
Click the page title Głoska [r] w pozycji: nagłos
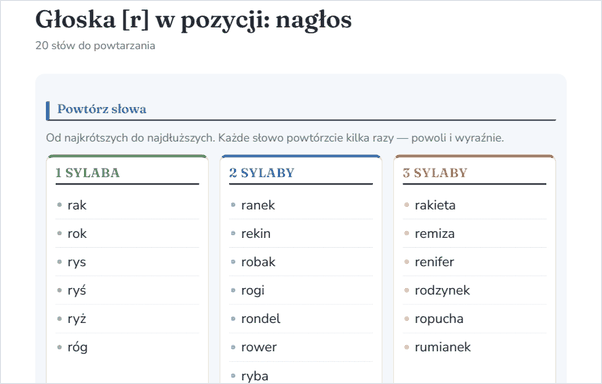tap(194, 20)
